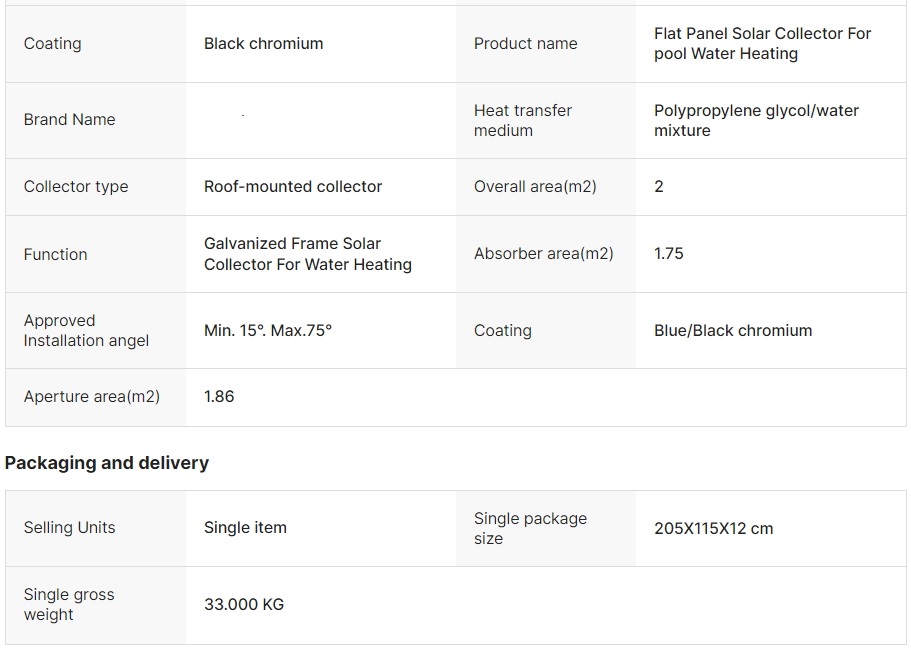Click the absorber area value 1.75
911x652 pixels.
pos(669,254)
